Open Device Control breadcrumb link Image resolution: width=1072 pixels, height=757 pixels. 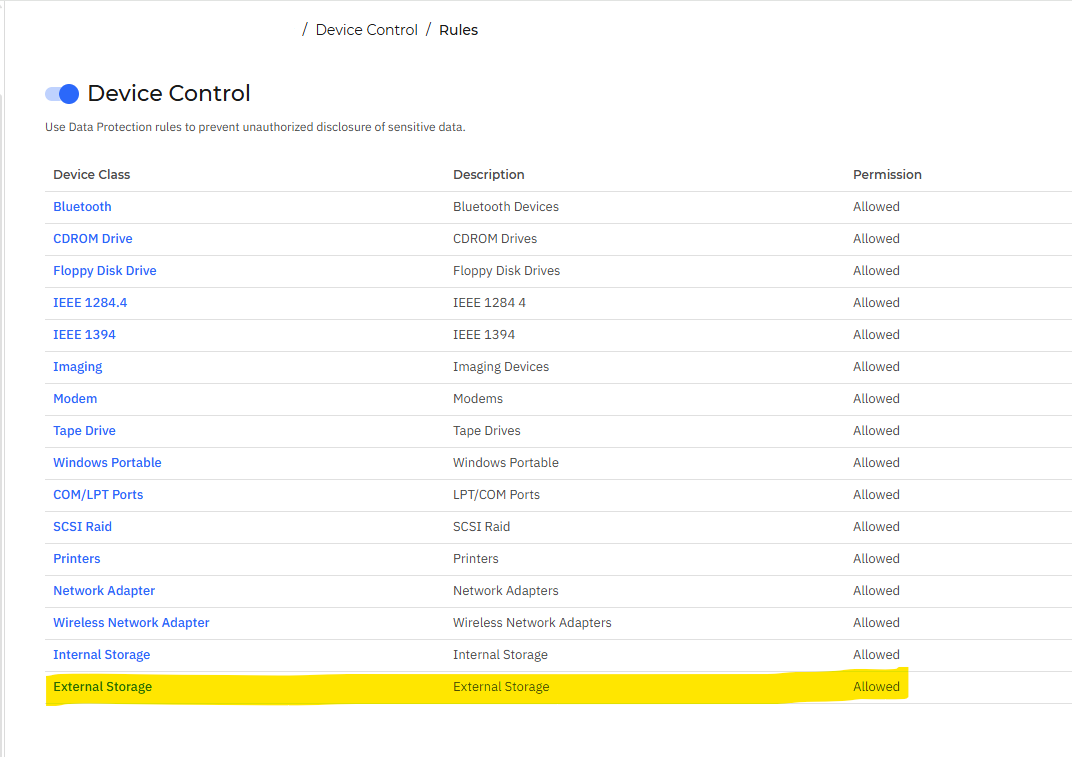tap(366, 30)
